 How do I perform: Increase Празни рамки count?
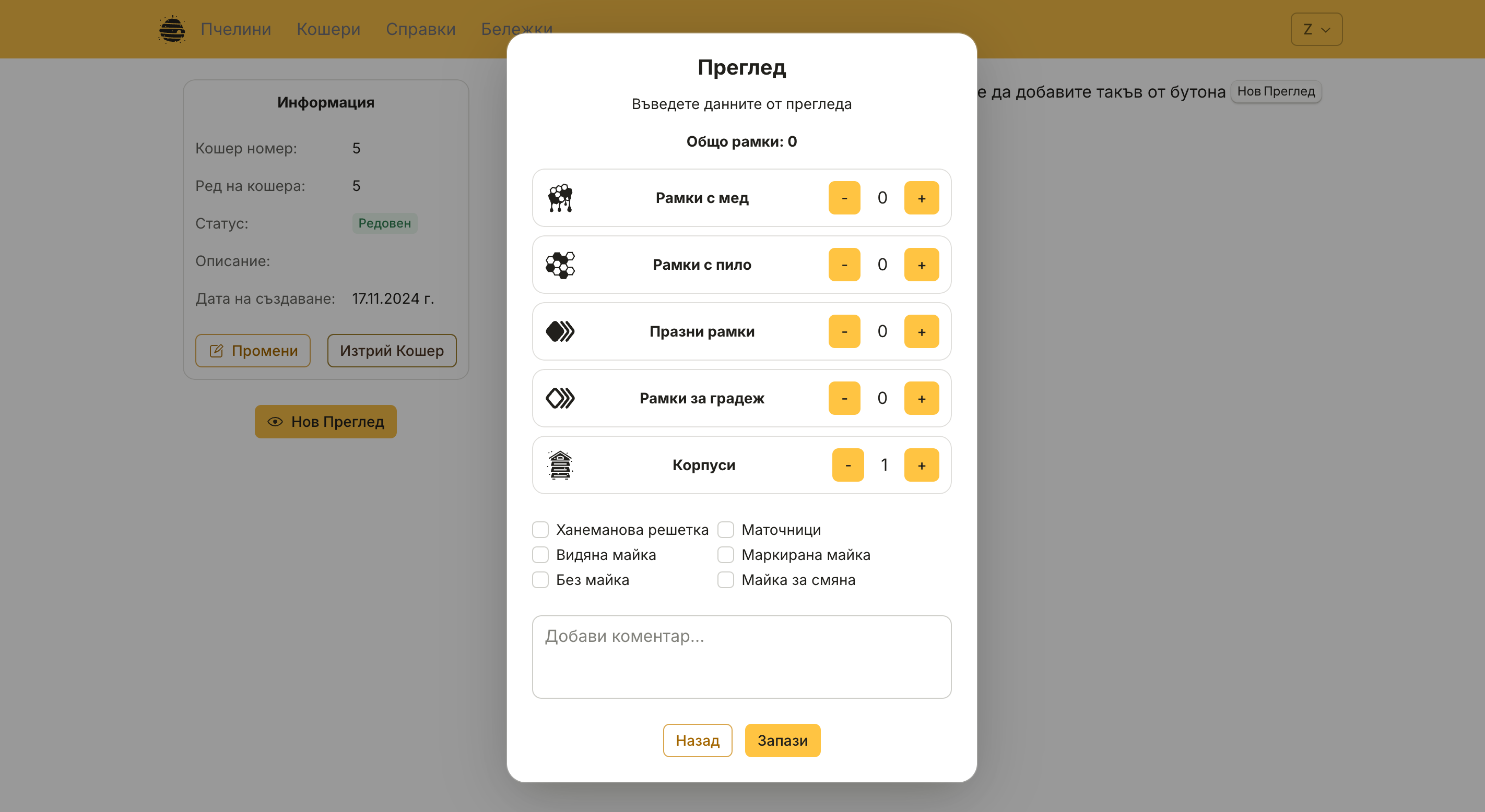point(921,331)
